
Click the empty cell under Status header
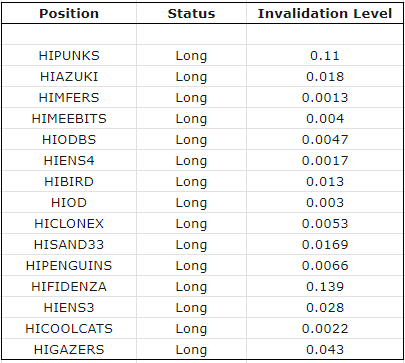[191, 34]
